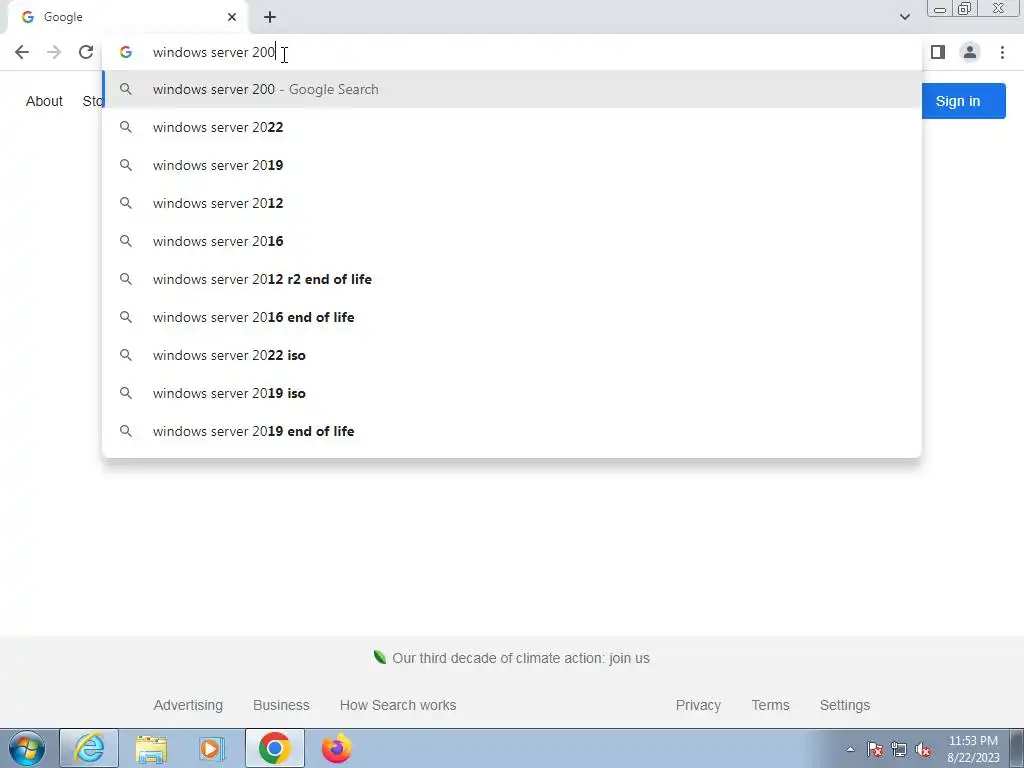Screen dimensions: 1024x768
Task: Launch Firefox from the taskbar
Action: (x=336, y=748)
